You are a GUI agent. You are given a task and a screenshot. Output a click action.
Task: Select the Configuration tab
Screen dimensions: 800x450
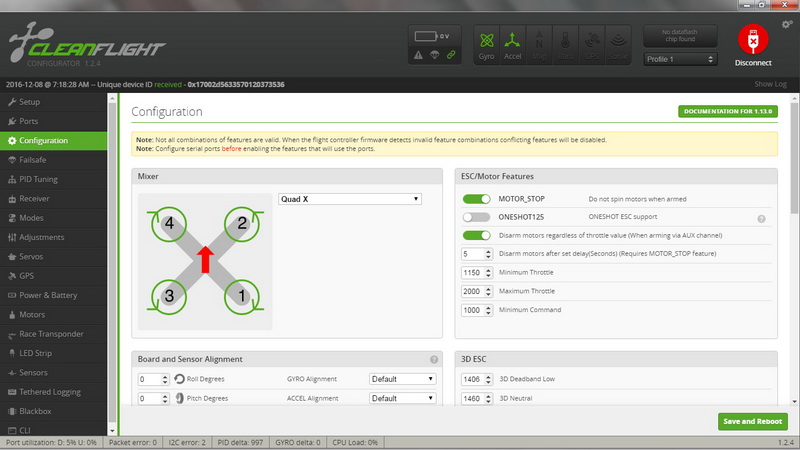(x=54, y=141)
